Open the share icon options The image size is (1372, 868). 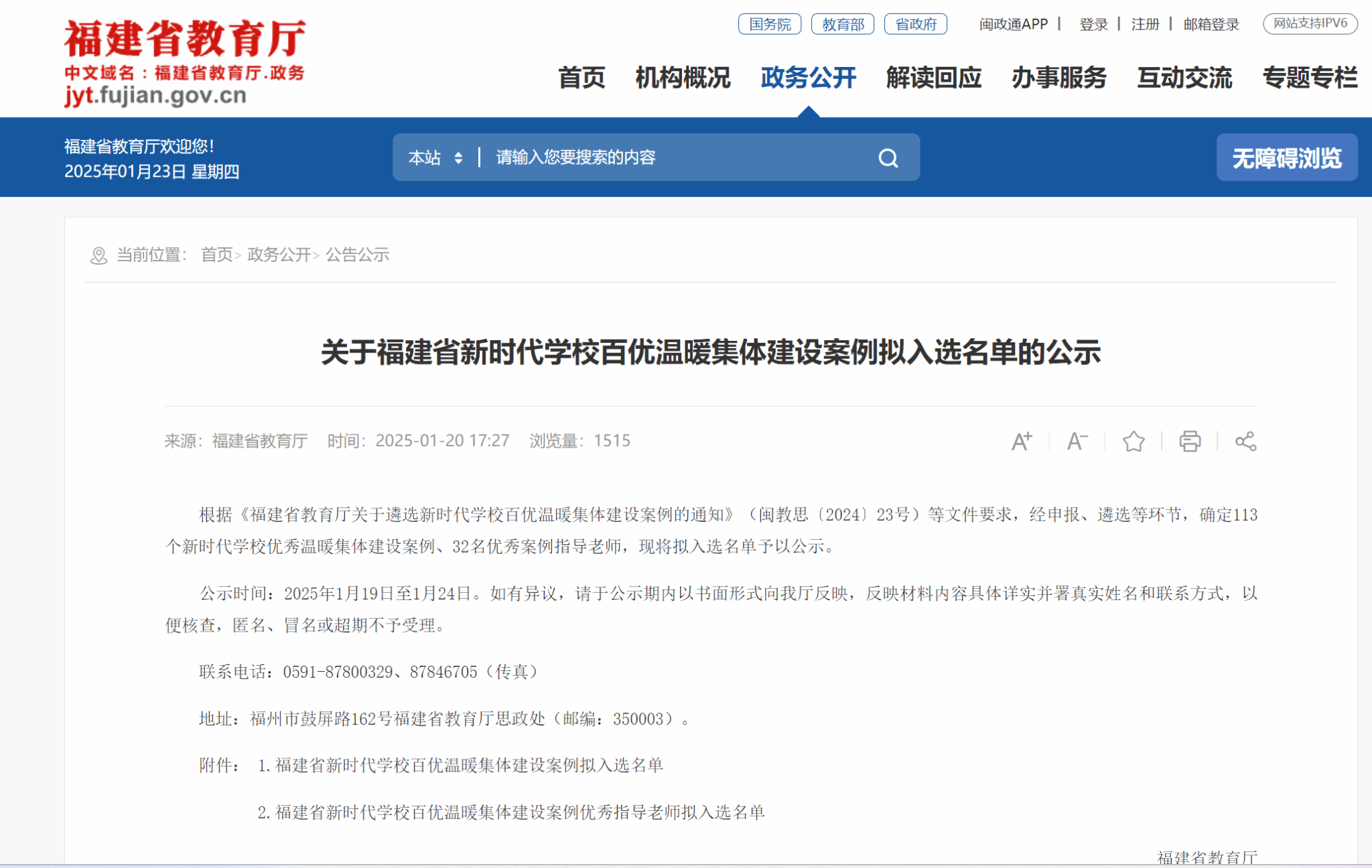tap(1245, 441)
